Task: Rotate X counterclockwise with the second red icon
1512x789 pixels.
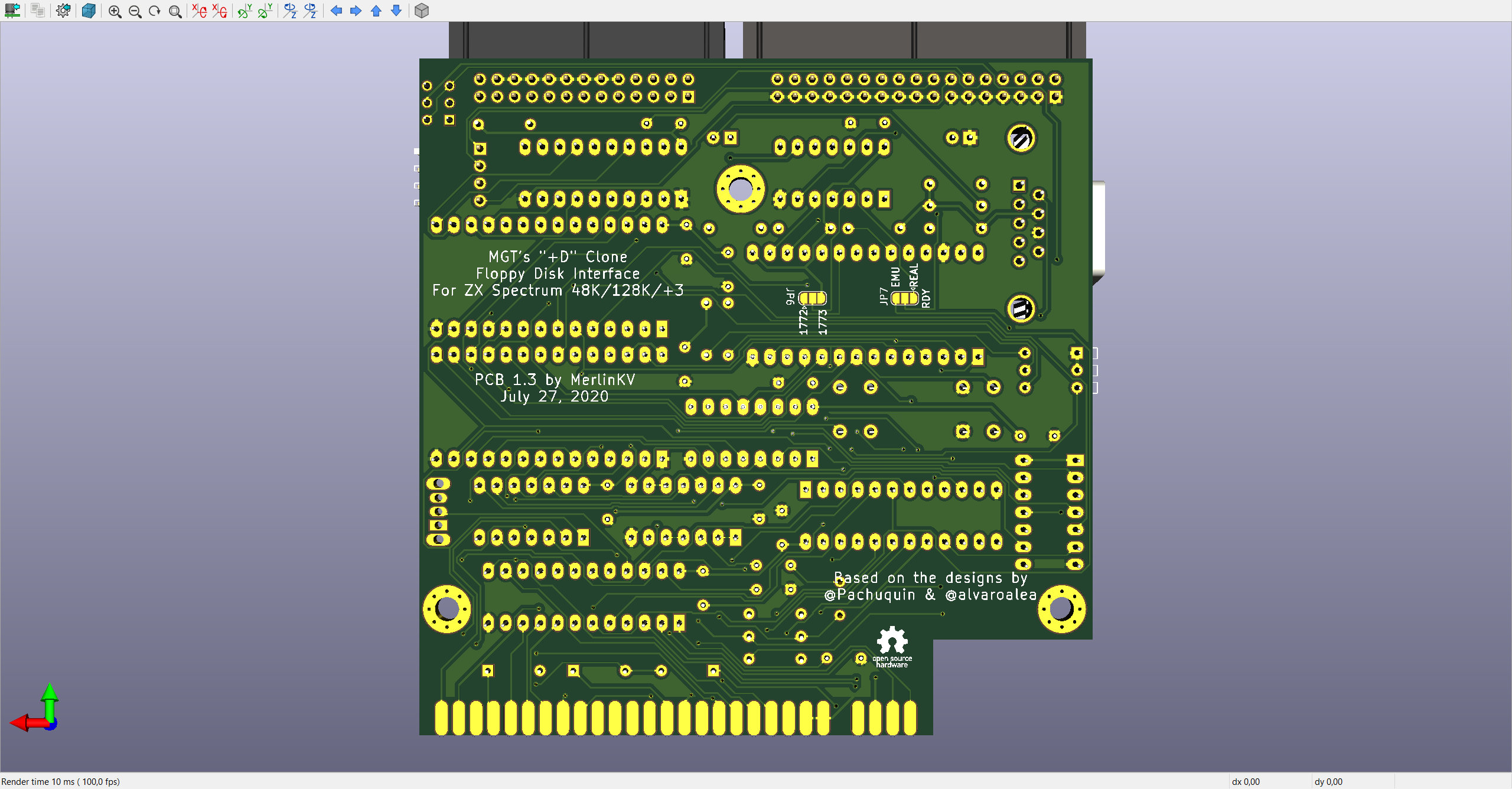Action: [220, 11]
